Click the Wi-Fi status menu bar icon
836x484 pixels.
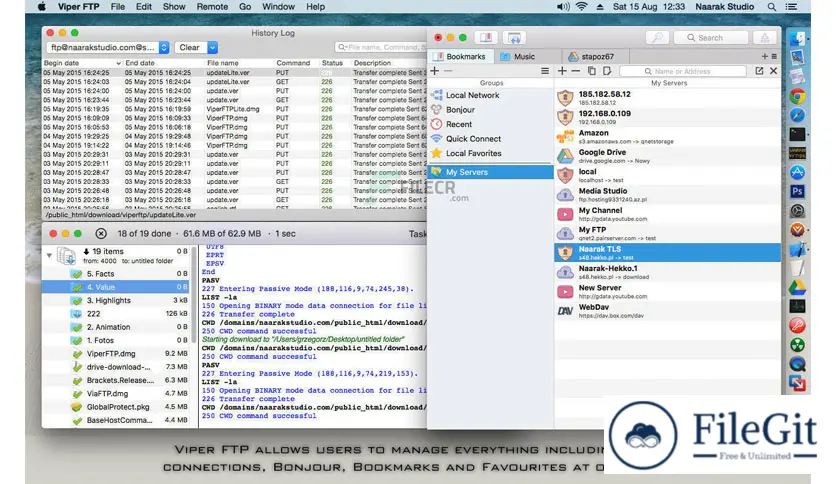pos(582,7)
